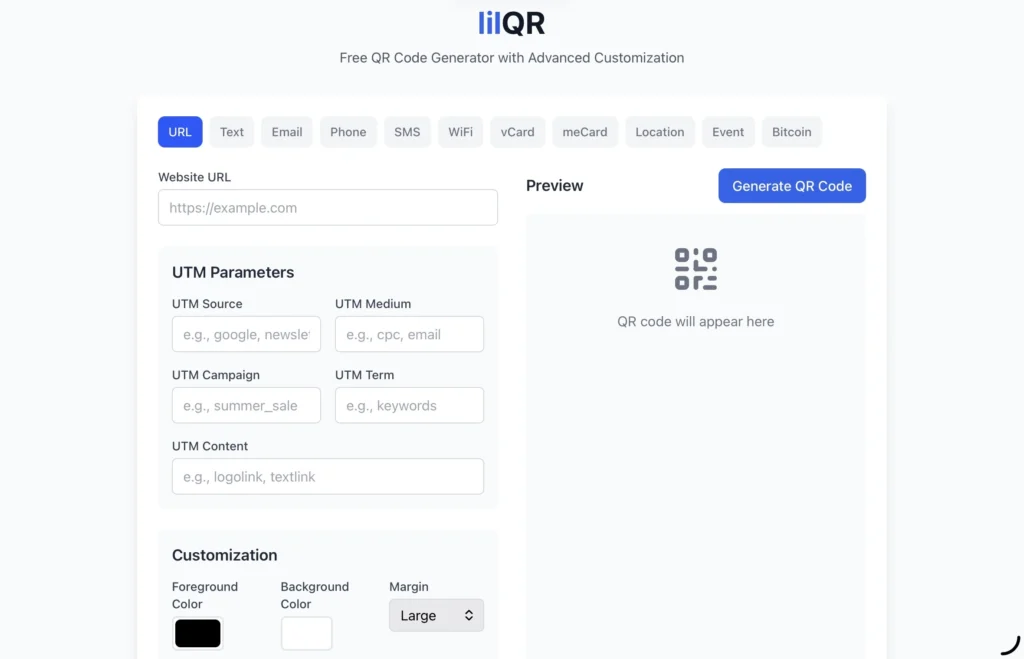This screenshot has width=1024, height=659.
Task: Switch to the WiFi tab
Action: pos(460,132)
